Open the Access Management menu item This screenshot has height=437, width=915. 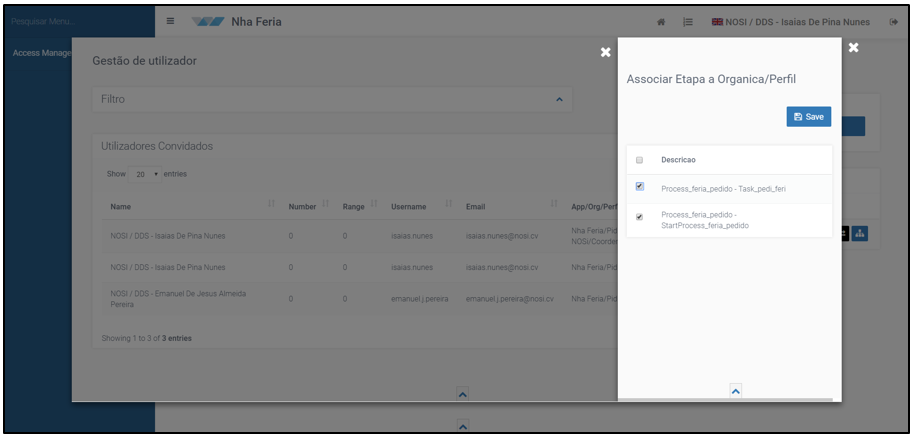tap(41, 53)
